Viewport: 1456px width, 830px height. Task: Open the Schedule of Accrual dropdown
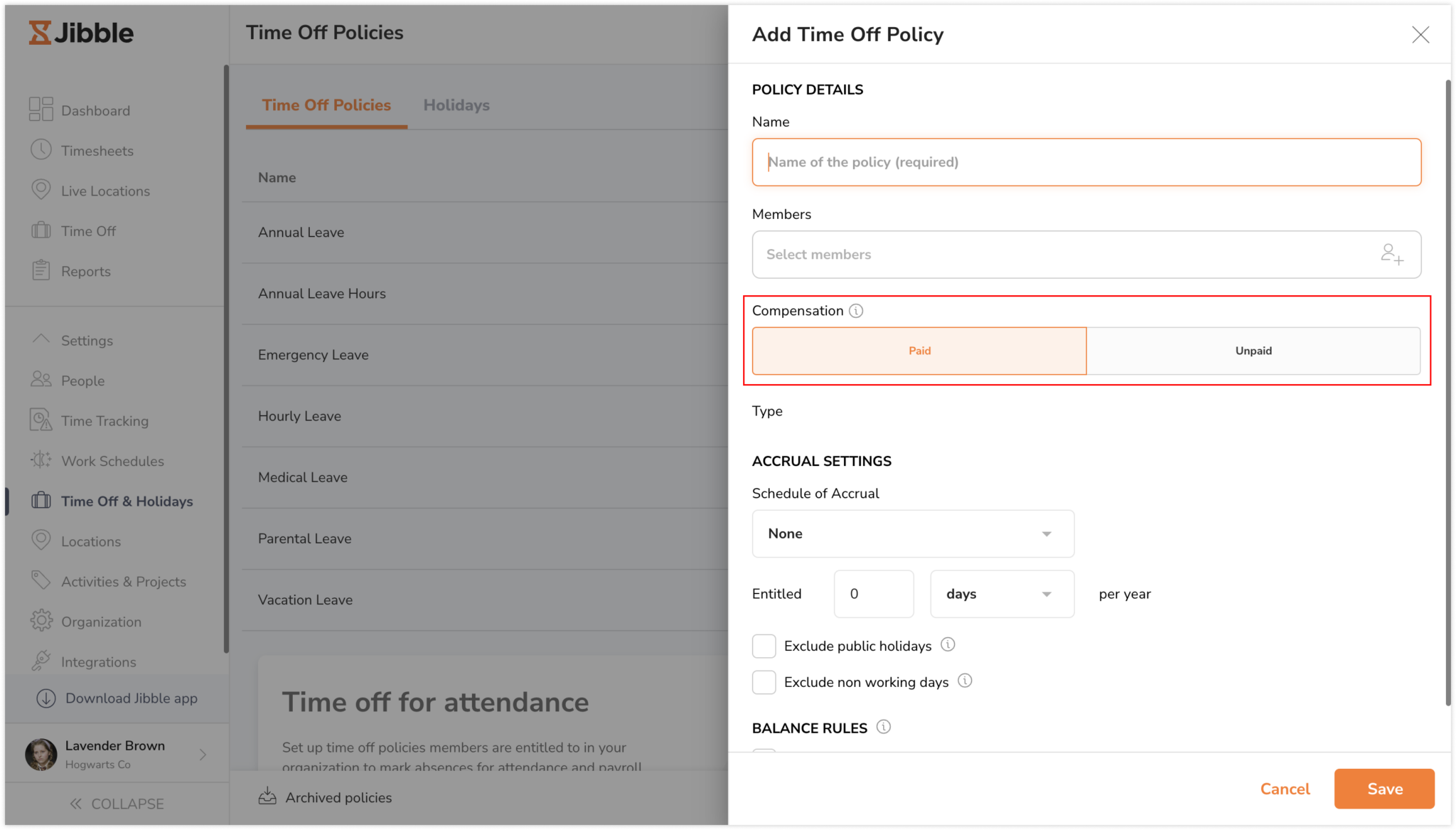click(x=912, y=533)
